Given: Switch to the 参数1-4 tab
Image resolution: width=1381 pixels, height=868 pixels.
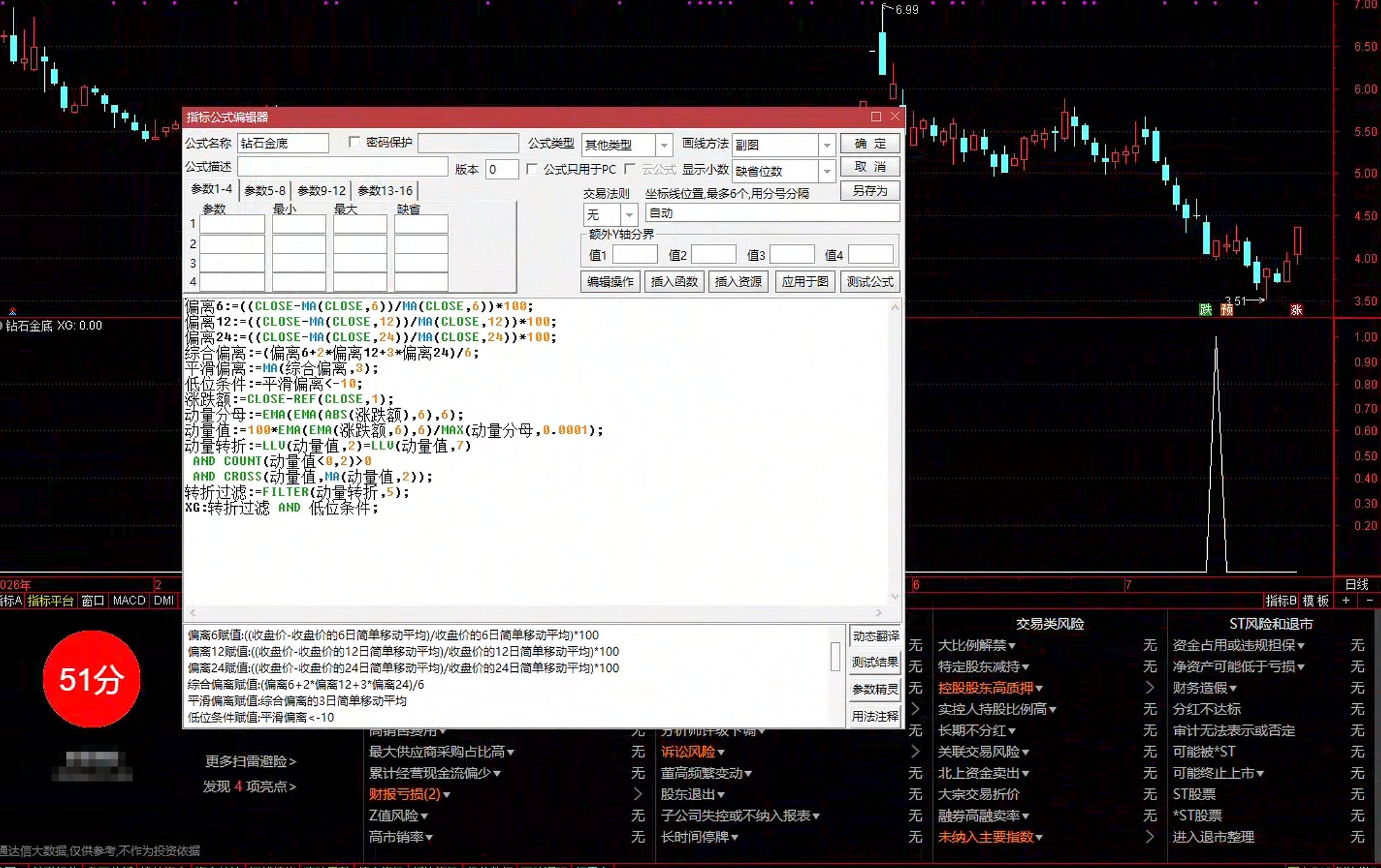Looking at the screenshot, I should point(211,189).
